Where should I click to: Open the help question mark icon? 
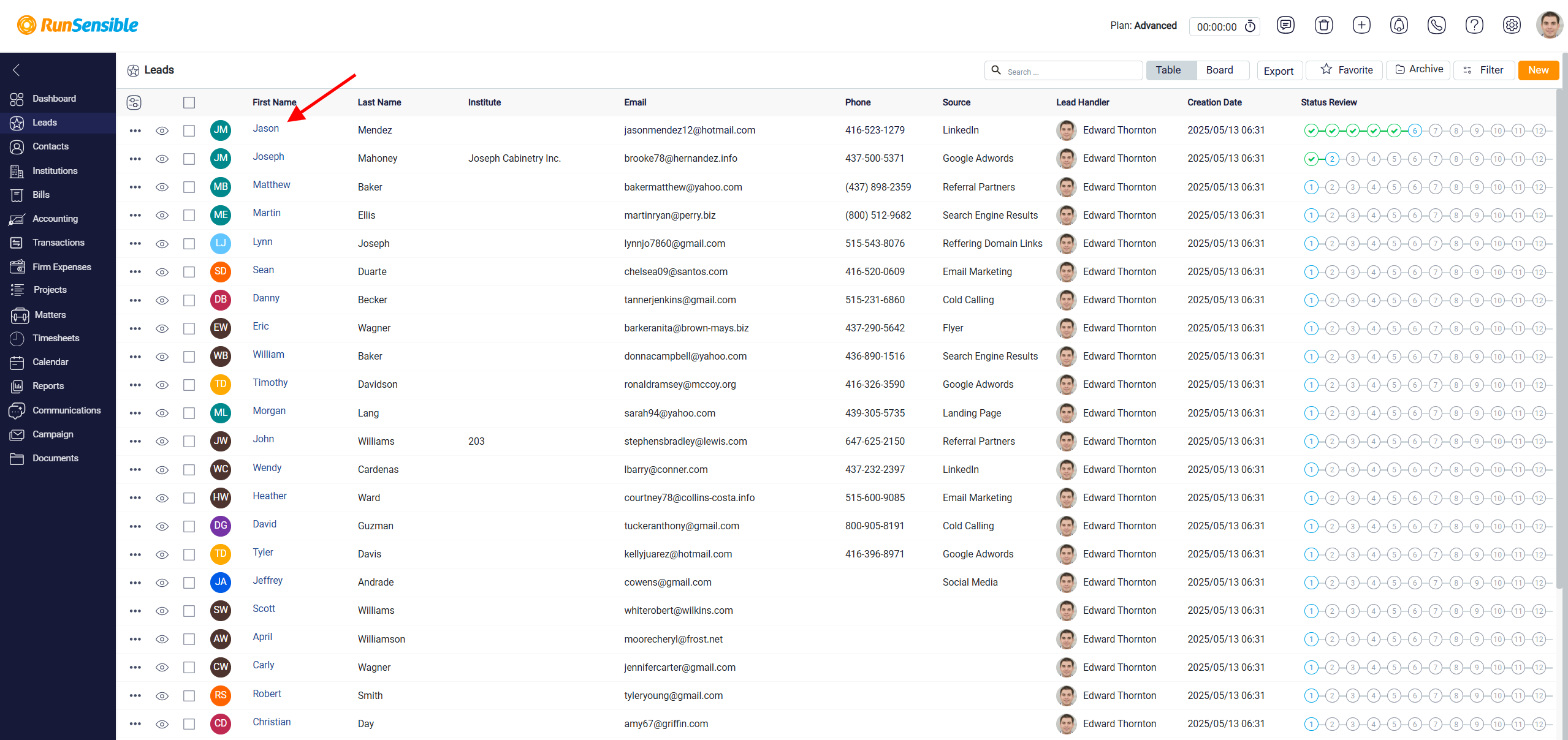coord(1474,25)
